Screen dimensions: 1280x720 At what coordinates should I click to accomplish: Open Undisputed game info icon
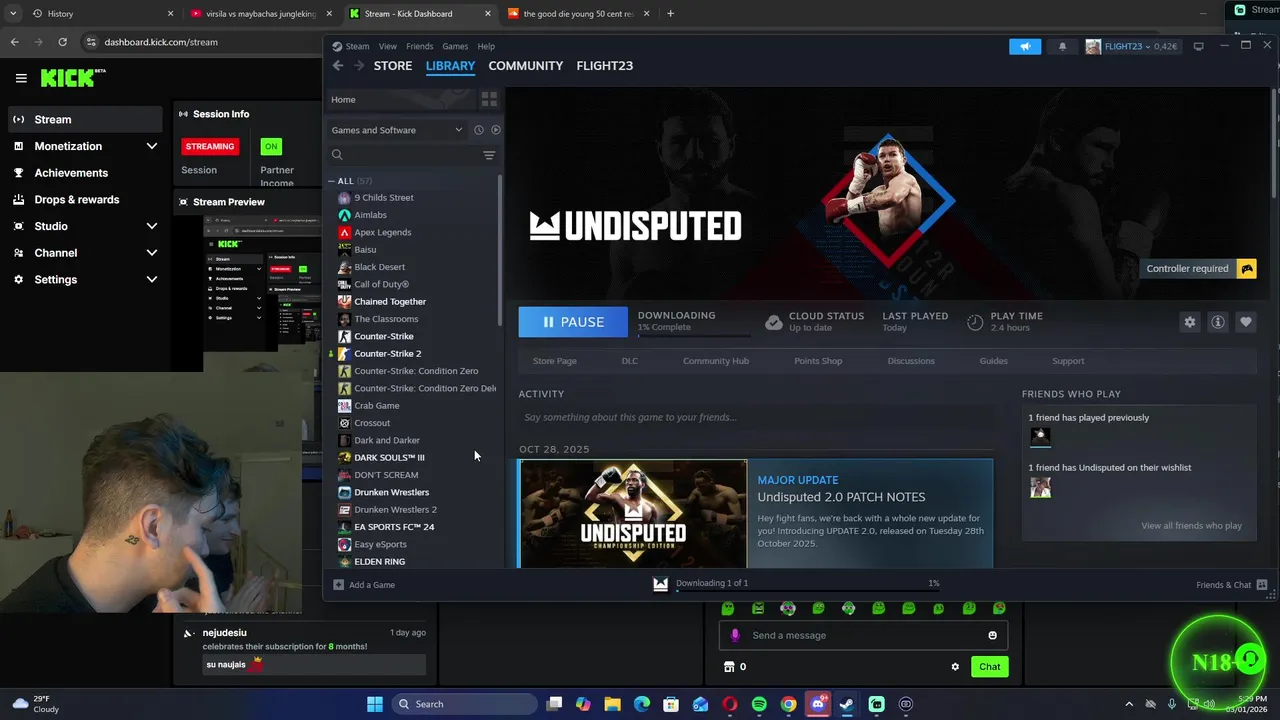pyautogui.click(x=1217, y=322)
